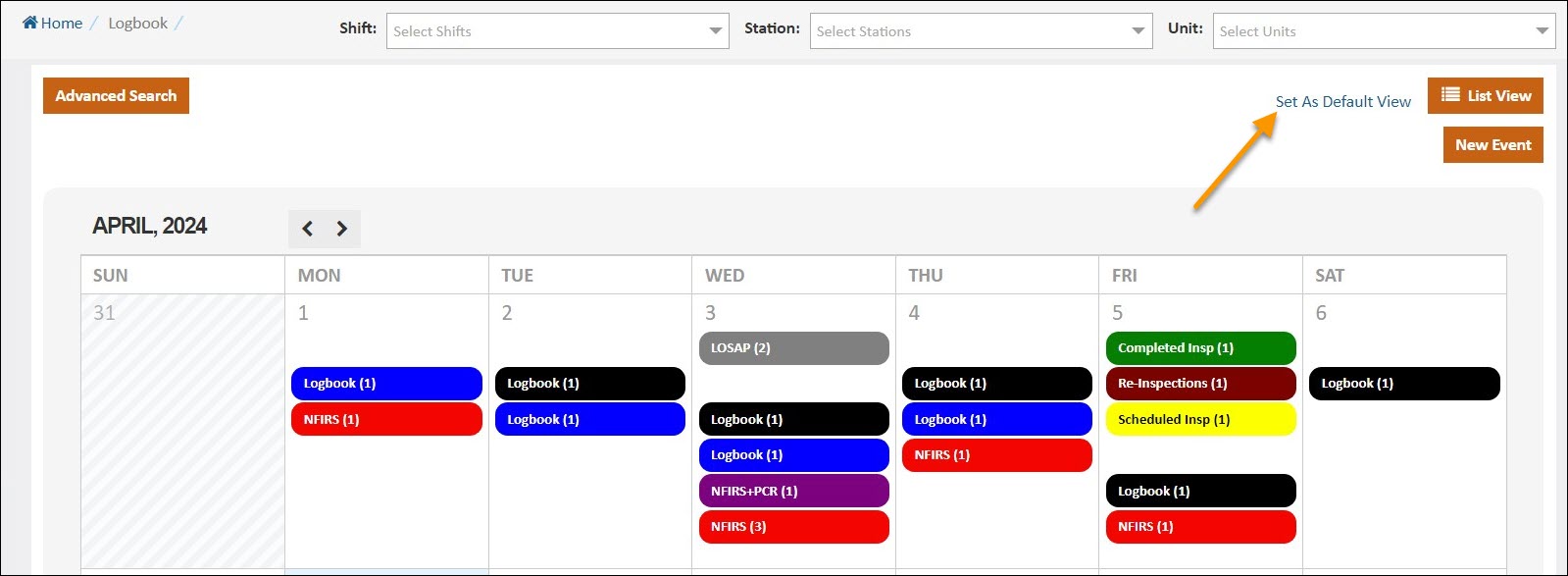Go to previous month arrow
The height and width of the screenshot is (576, 1568).
(307, 229)
